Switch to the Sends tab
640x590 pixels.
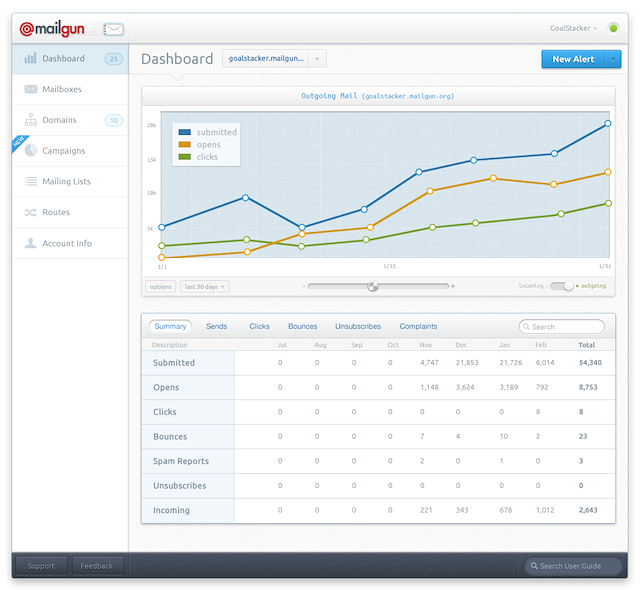point(216,326)
